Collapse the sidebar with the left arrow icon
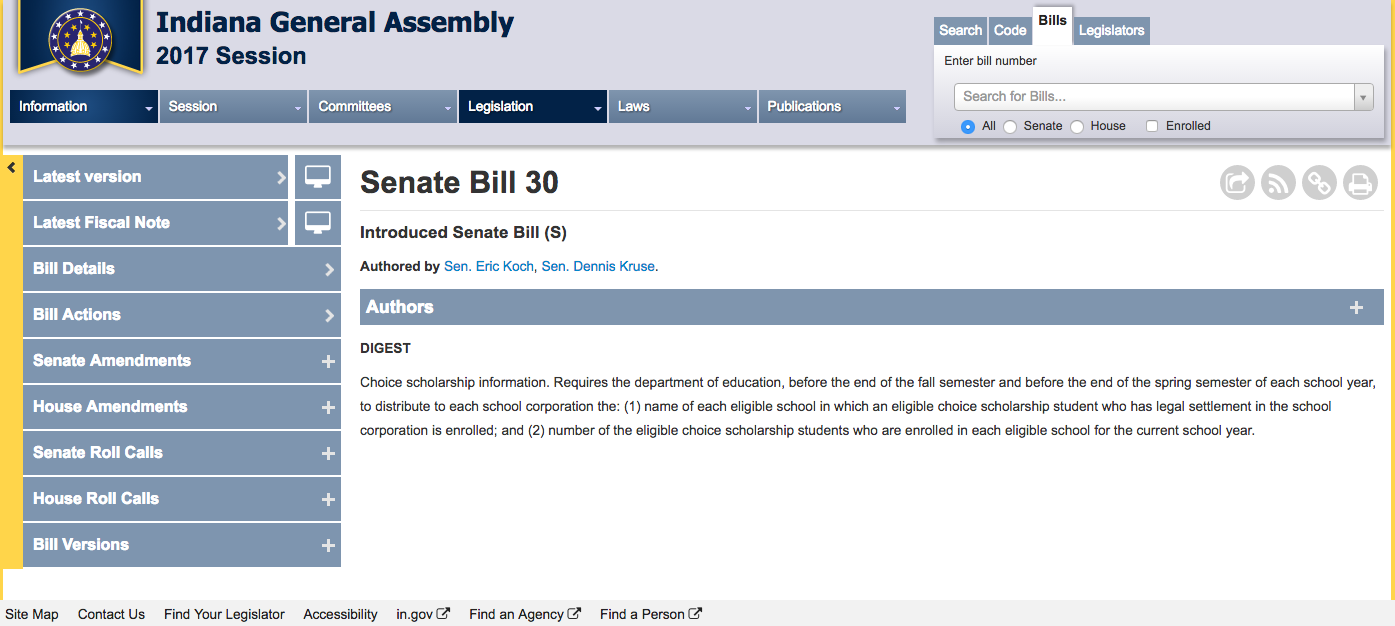 pyautogui.click(x=12, y=167)
